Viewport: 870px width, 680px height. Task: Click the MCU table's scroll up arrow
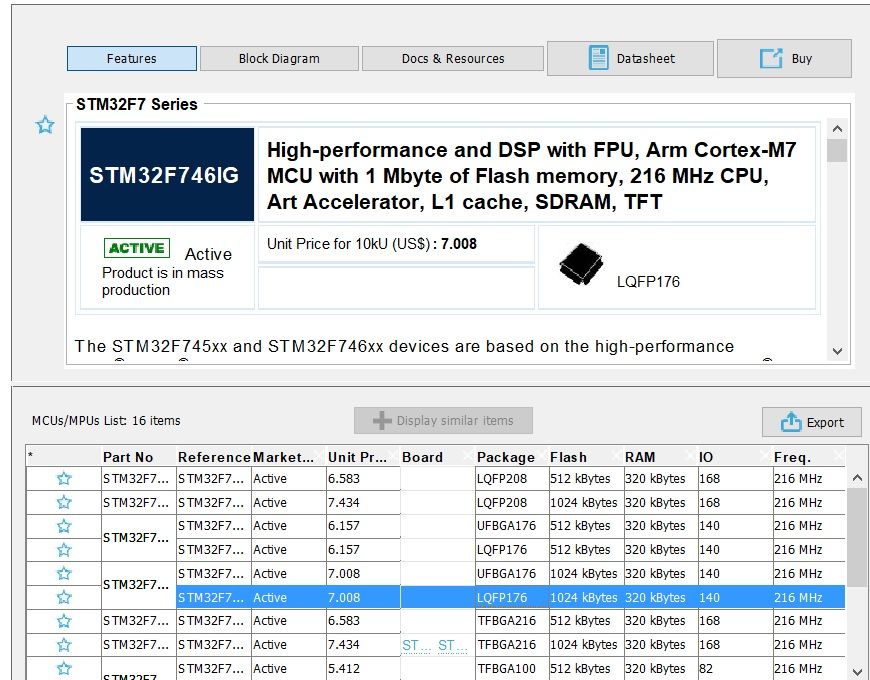[857, 478]
